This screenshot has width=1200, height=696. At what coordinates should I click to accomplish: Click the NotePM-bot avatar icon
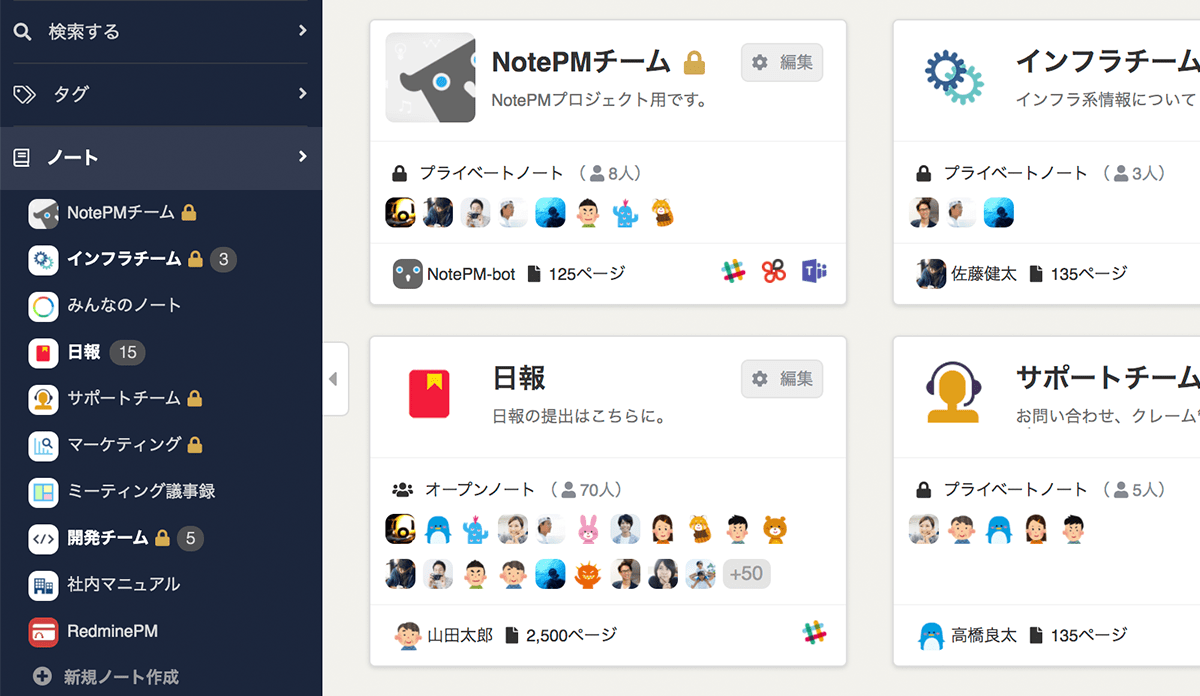click(x=407, y=273)
